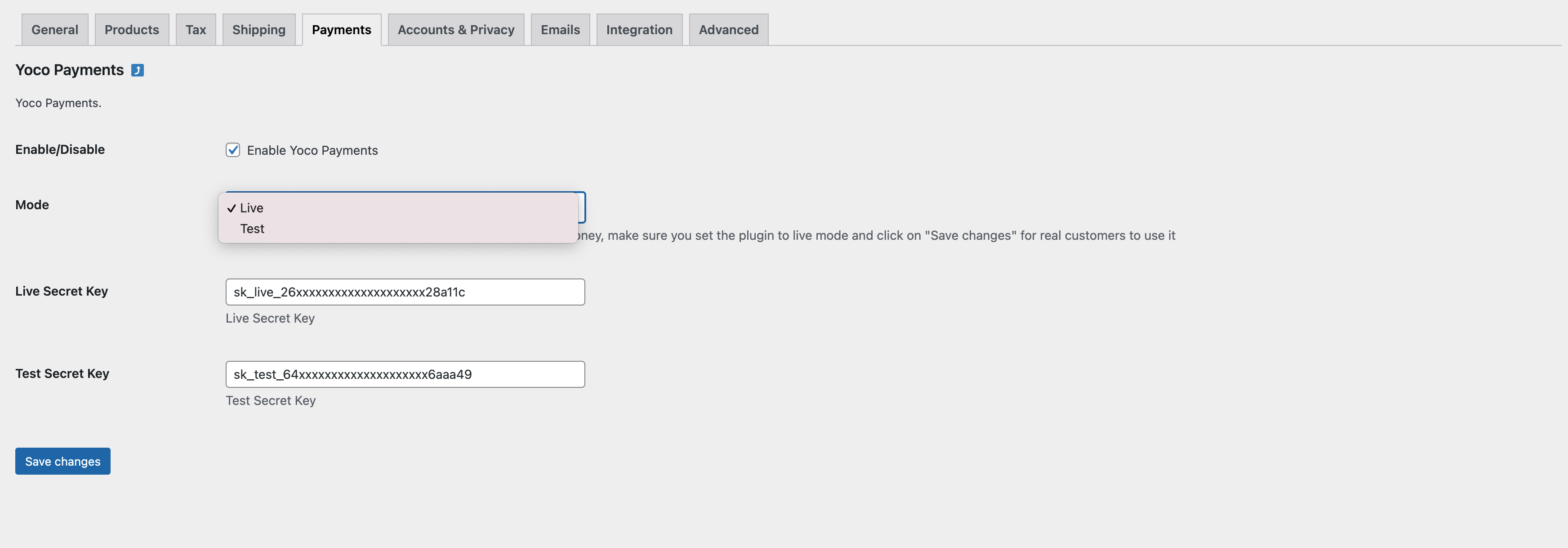This screenshot has width=1568, height=548.
Task: Click the back arrow icon beside Yoco Payments
Action: pyautogui.click(x=138, y=70)
